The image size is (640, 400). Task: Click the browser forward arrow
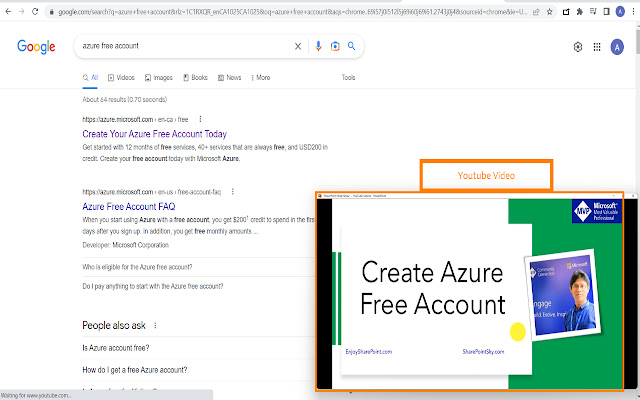tap(22, 12)
